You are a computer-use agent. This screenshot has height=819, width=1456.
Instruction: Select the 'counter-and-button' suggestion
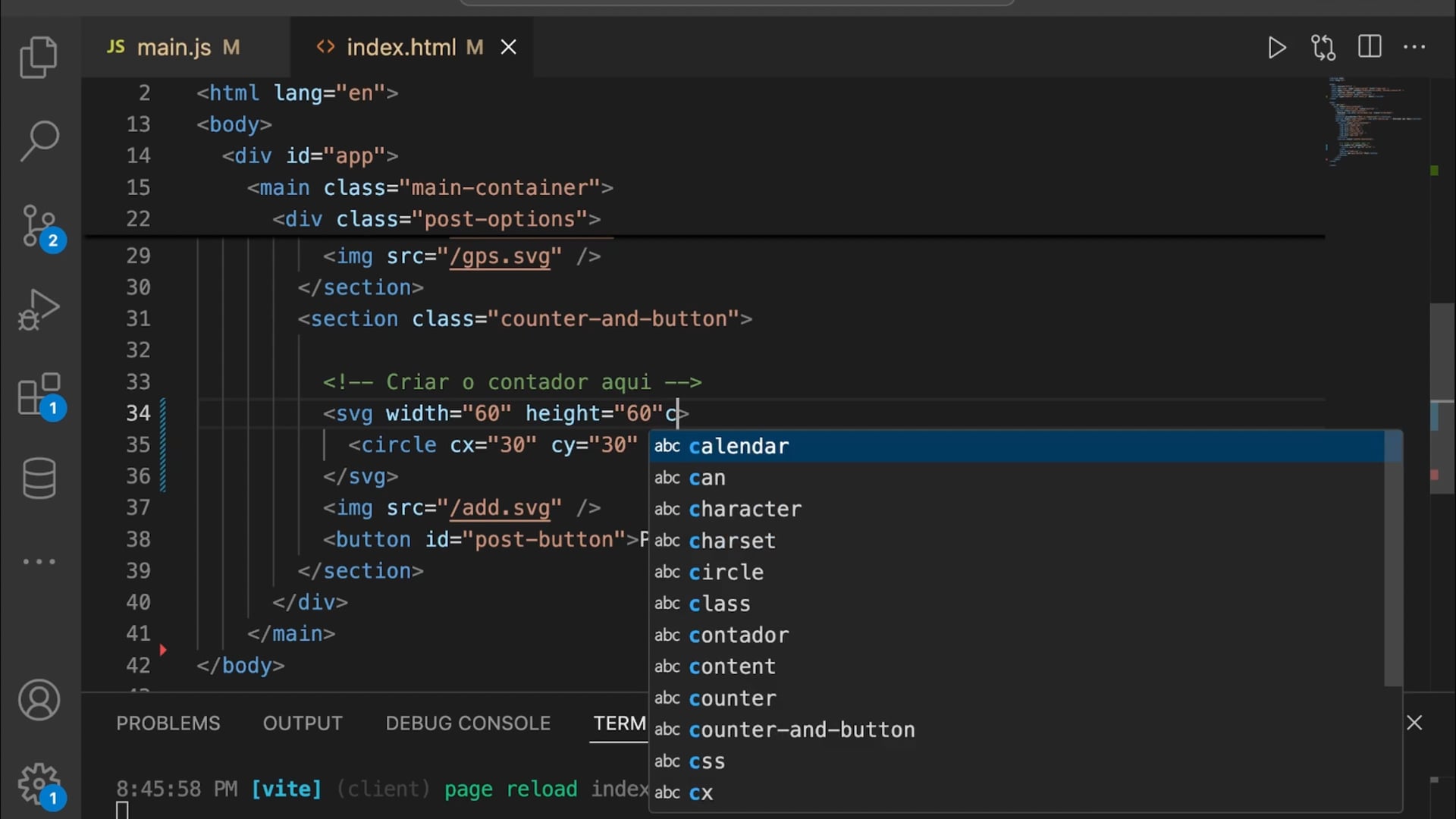coord(802,730)
